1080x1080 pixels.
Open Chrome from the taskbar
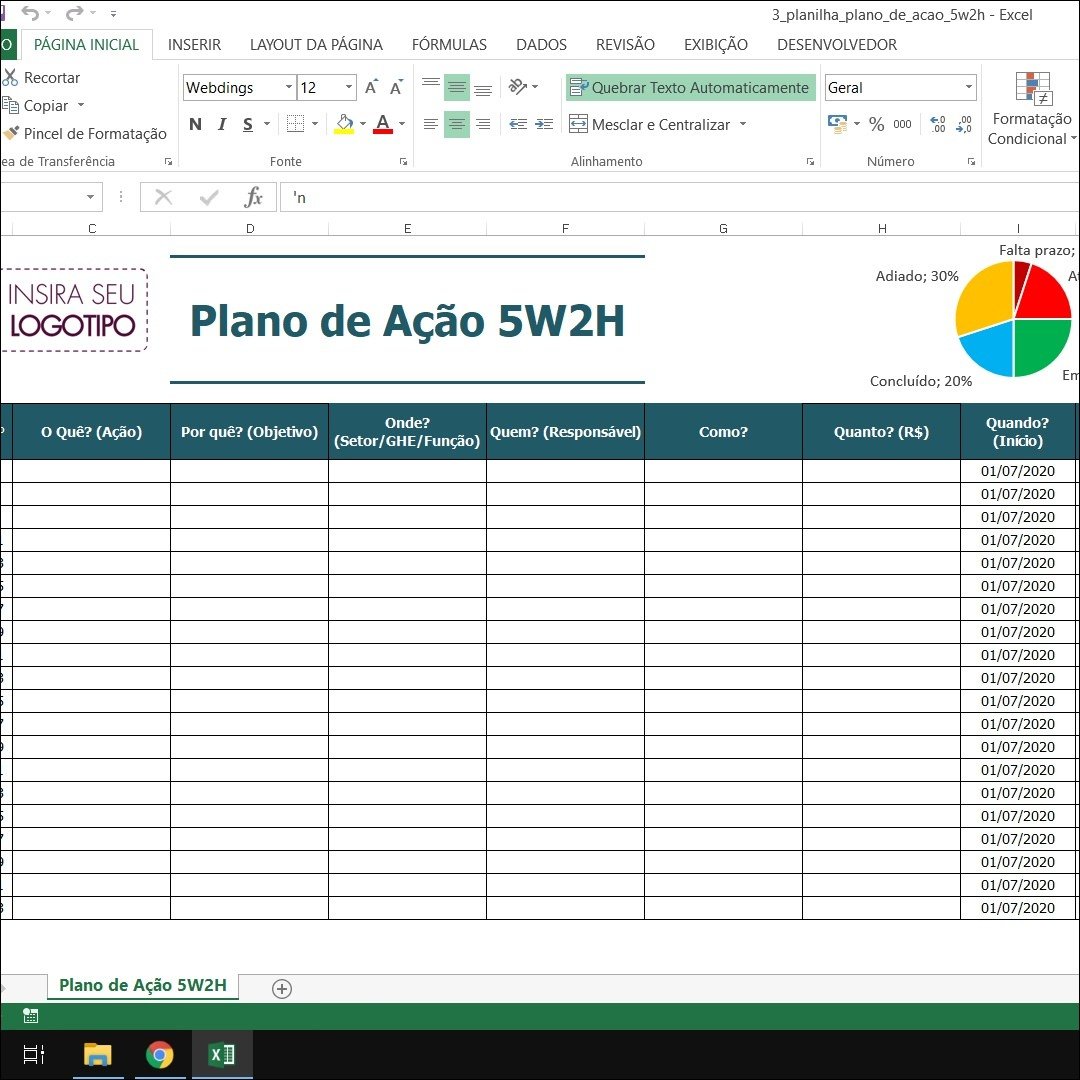tap(159, 1055)
